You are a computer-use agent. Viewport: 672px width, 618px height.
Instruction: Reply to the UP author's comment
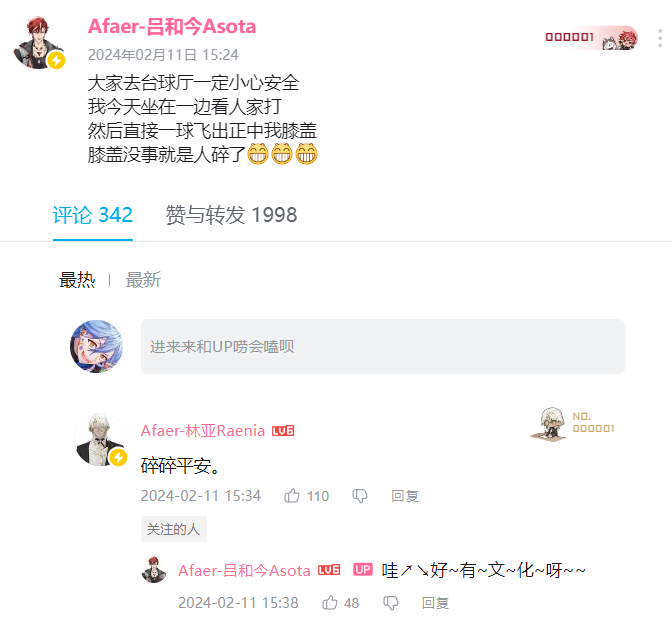(x=435, y=603)
